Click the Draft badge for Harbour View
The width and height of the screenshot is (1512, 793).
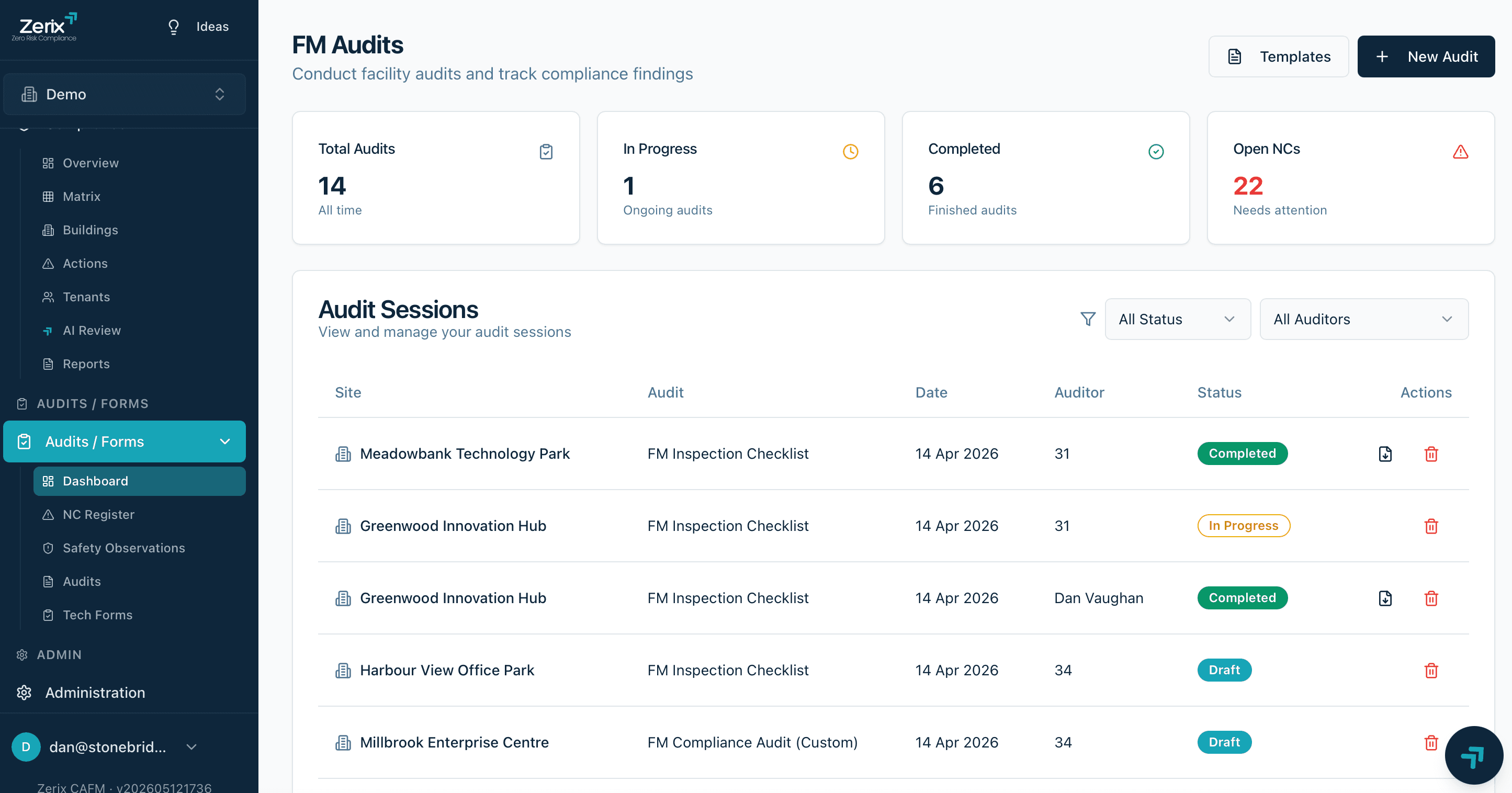[1224, 670]
